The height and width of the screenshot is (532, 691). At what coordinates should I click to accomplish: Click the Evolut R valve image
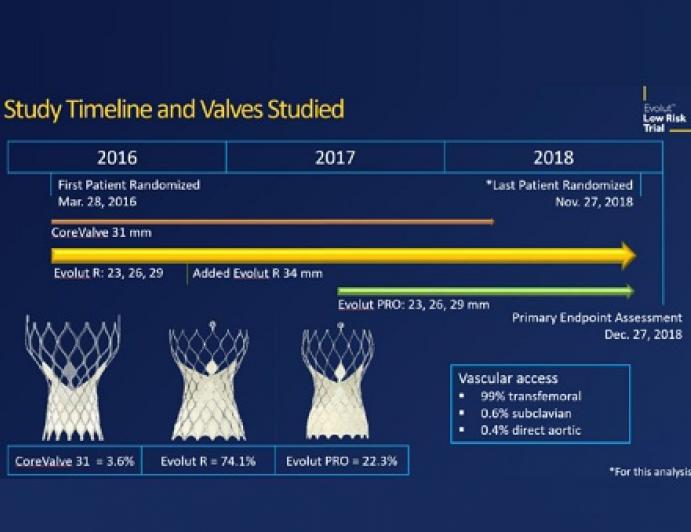[x=209, y=381]
